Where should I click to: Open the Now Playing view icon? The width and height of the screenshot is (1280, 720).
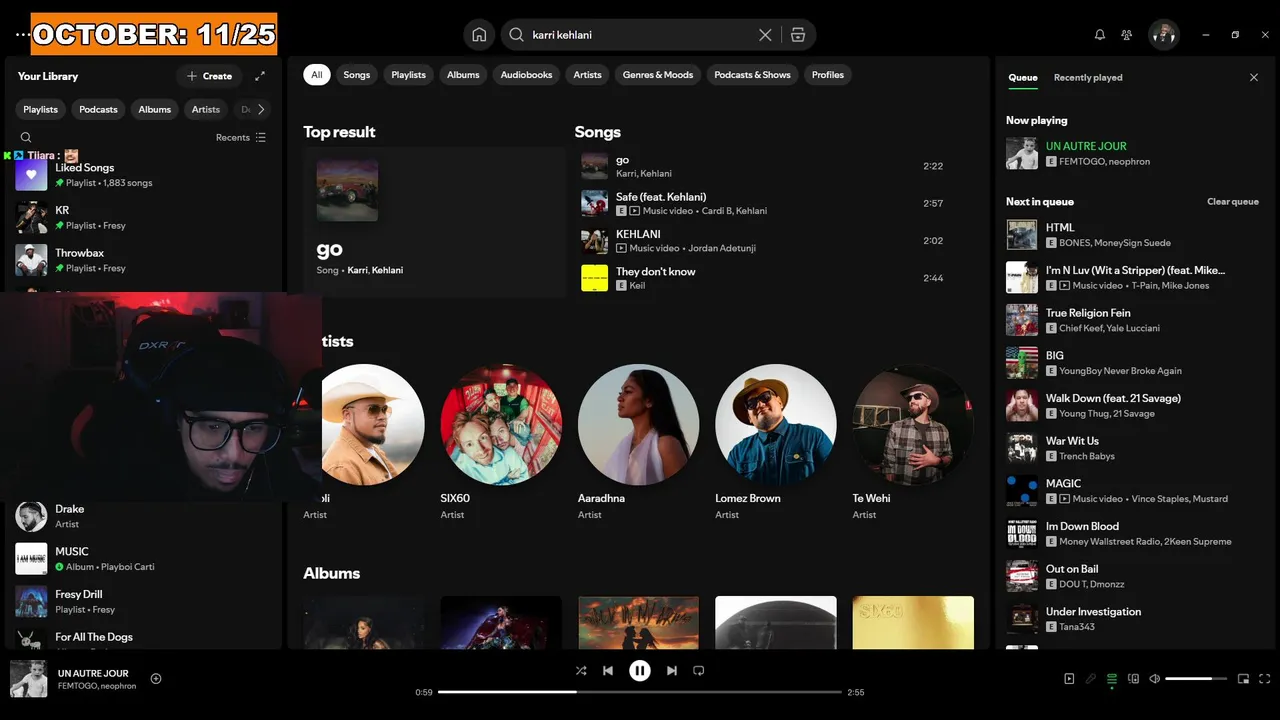click(x=1069, y=679)
